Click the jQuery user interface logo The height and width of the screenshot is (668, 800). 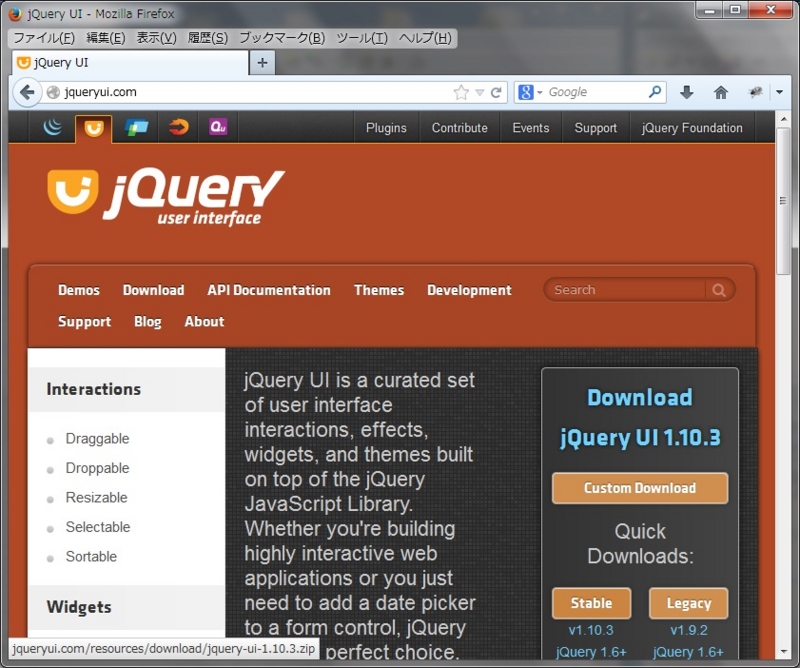pyautogui.click(x=166, y=197)
